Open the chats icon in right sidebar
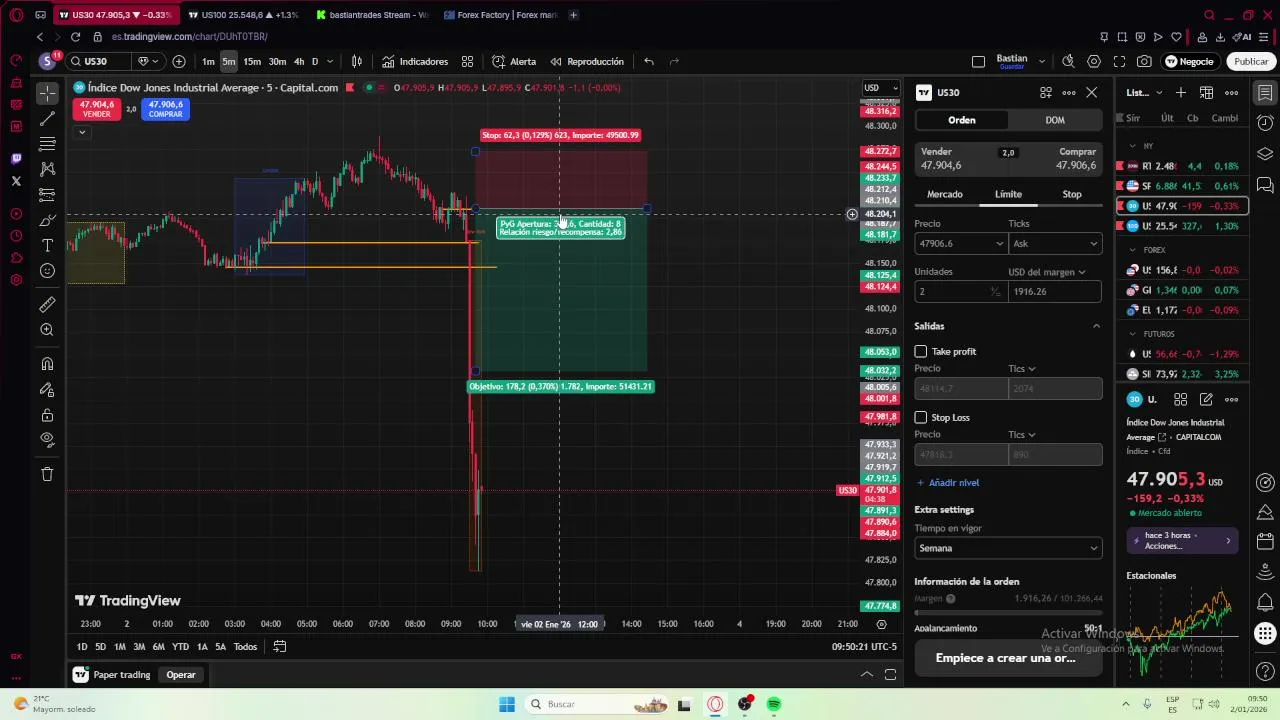The width and height of the screenshot is (1280, 720). pos(1265,185)
